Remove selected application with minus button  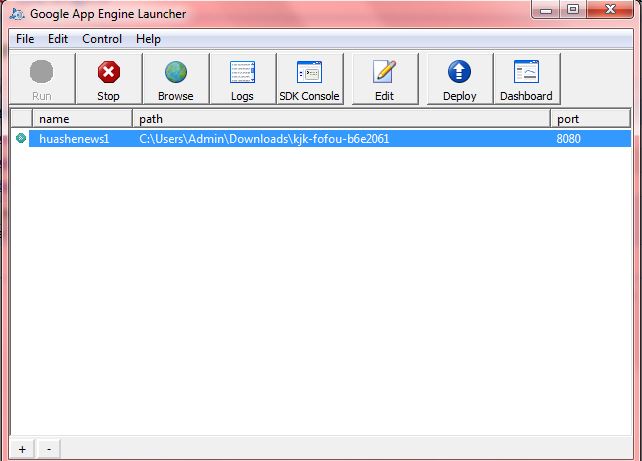pyautogui.click(x=49, y=449)
